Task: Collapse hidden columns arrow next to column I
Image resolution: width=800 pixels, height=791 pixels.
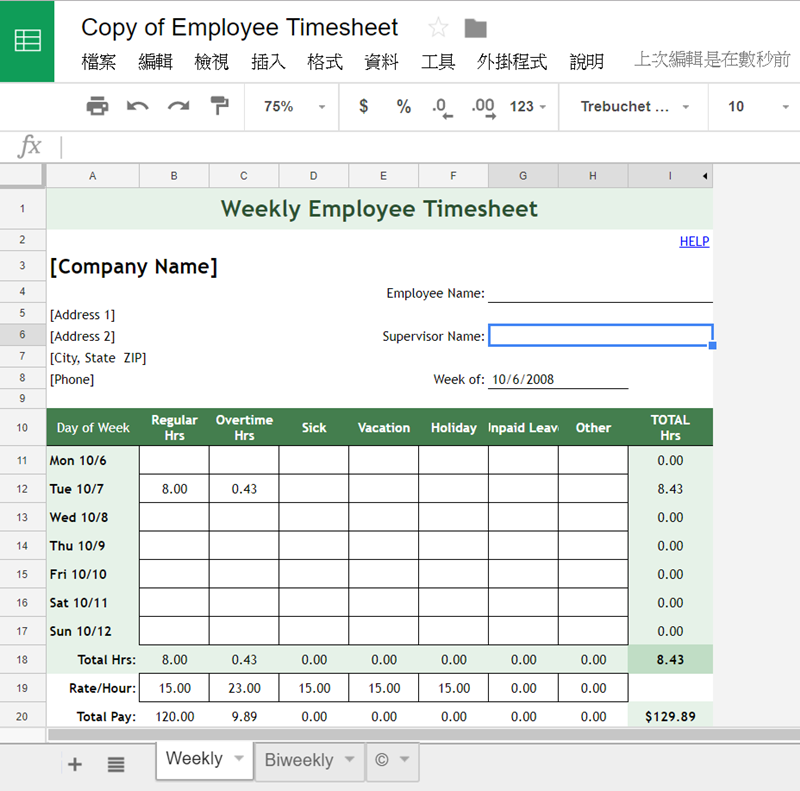Action: pos(705,176)
